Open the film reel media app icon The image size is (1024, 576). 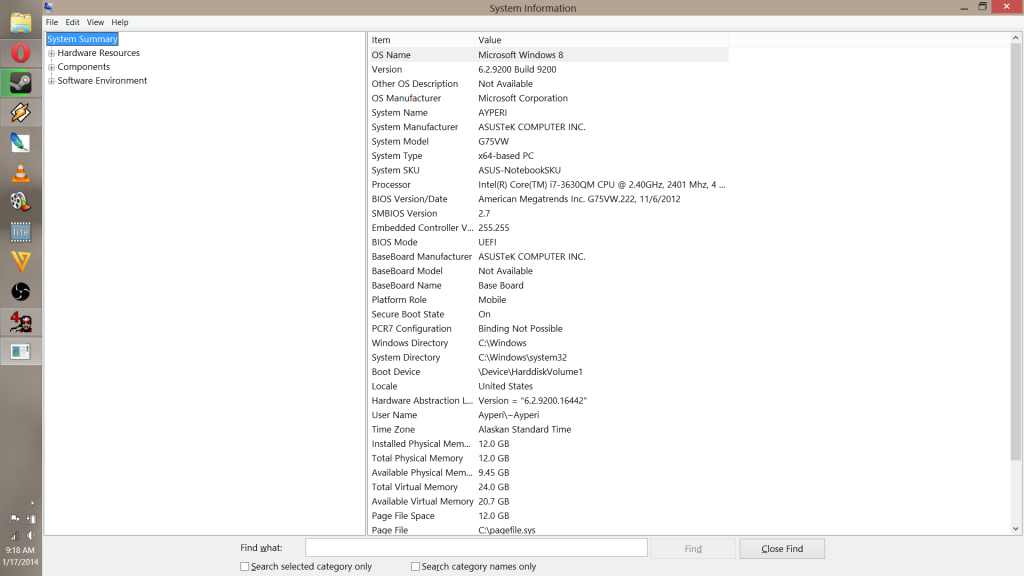[x=20, y=202]
